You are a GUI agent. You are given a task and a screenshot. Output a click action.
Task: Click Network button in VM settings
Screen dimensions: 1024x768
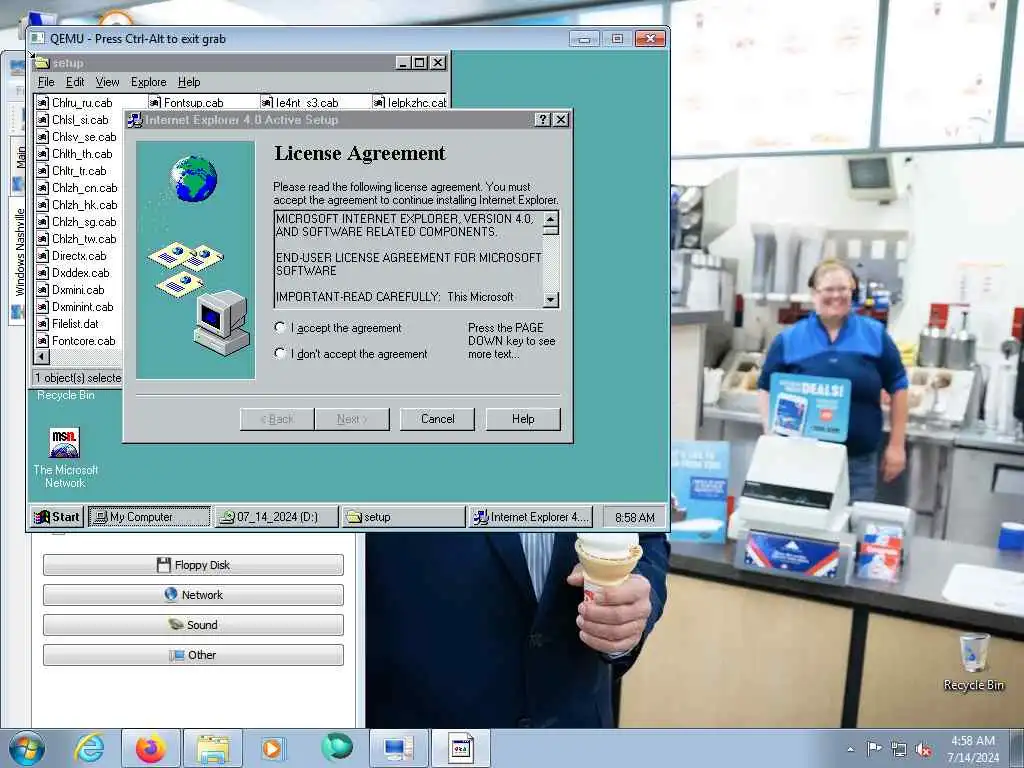pos(193,595)
